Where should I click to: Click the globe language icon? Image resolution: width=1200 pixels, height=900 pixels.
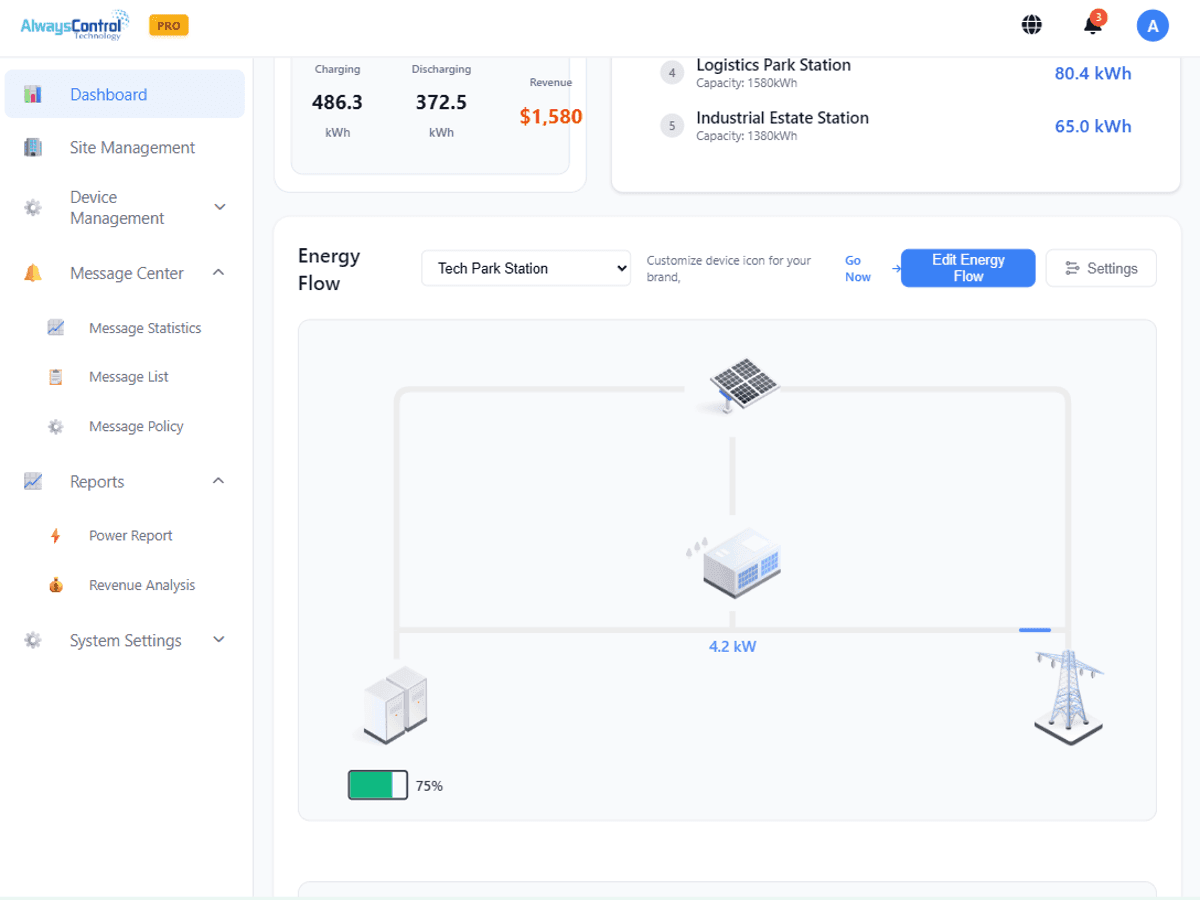coord(1032,26)
